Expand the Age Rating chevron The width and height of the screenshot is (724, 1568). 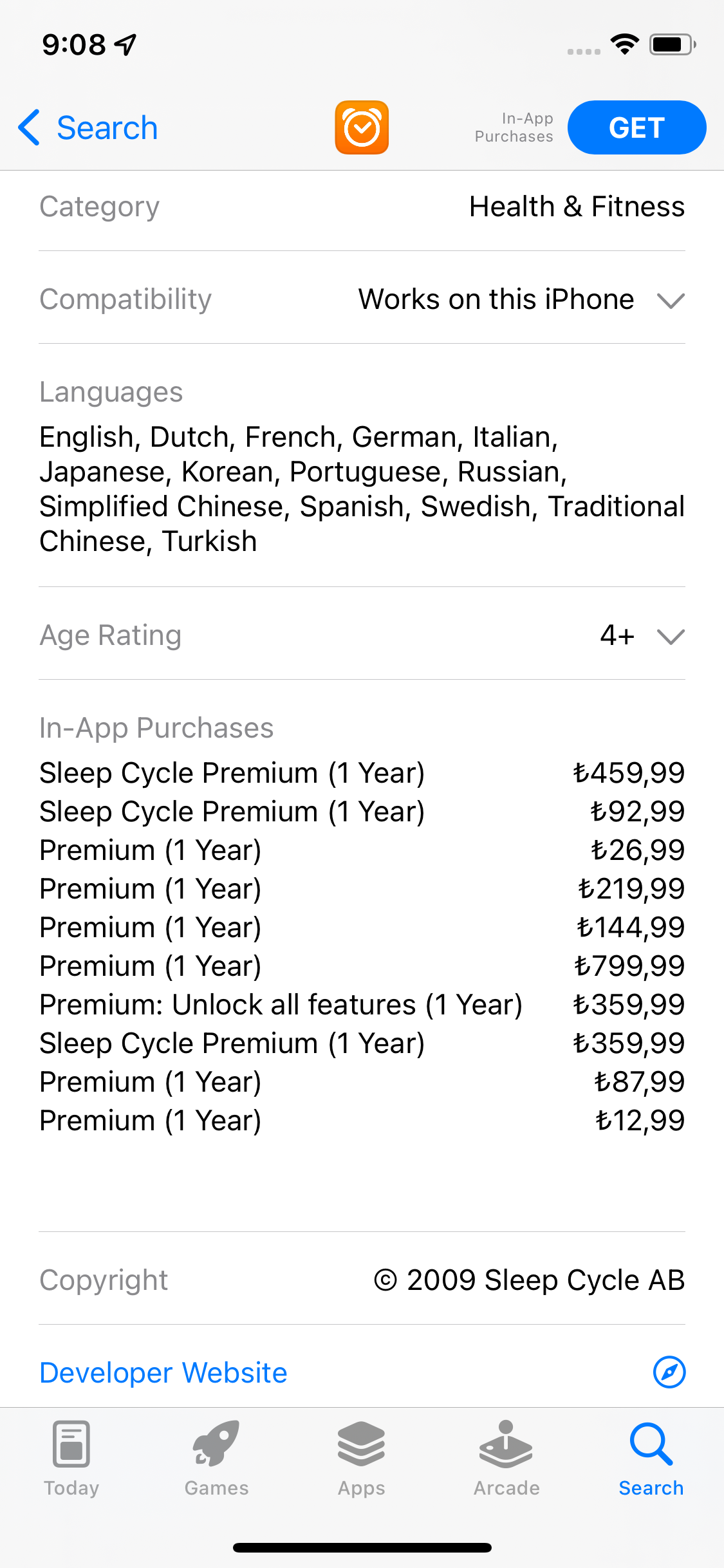pyautogui.click(x=671, y=636)
